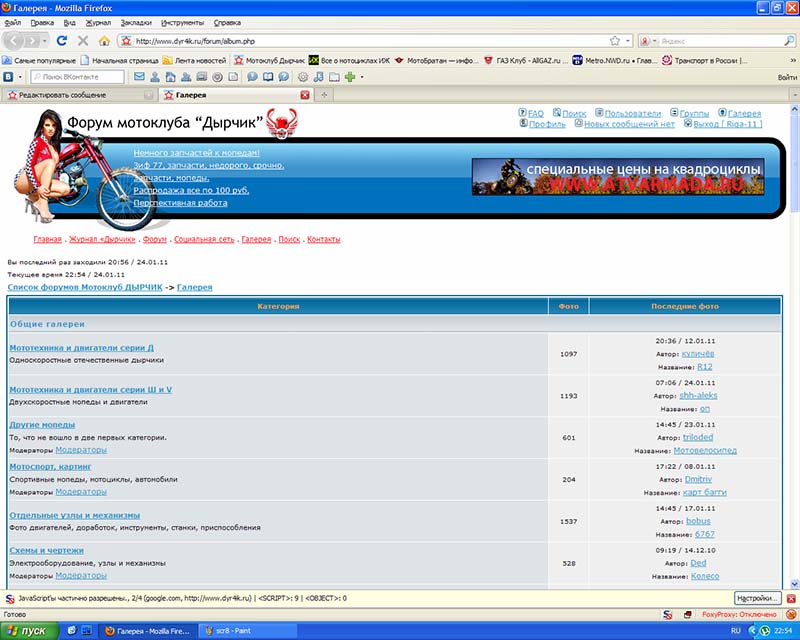Open the Самые популярные bookmarks folder
The image size is (800, 640).
coord(39,60)
